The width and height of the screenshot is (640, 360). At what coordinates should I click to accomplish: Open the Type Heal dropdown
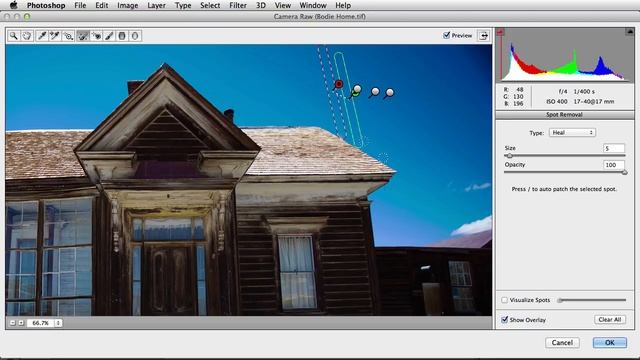pyautogui.click(x=572, y=133)
